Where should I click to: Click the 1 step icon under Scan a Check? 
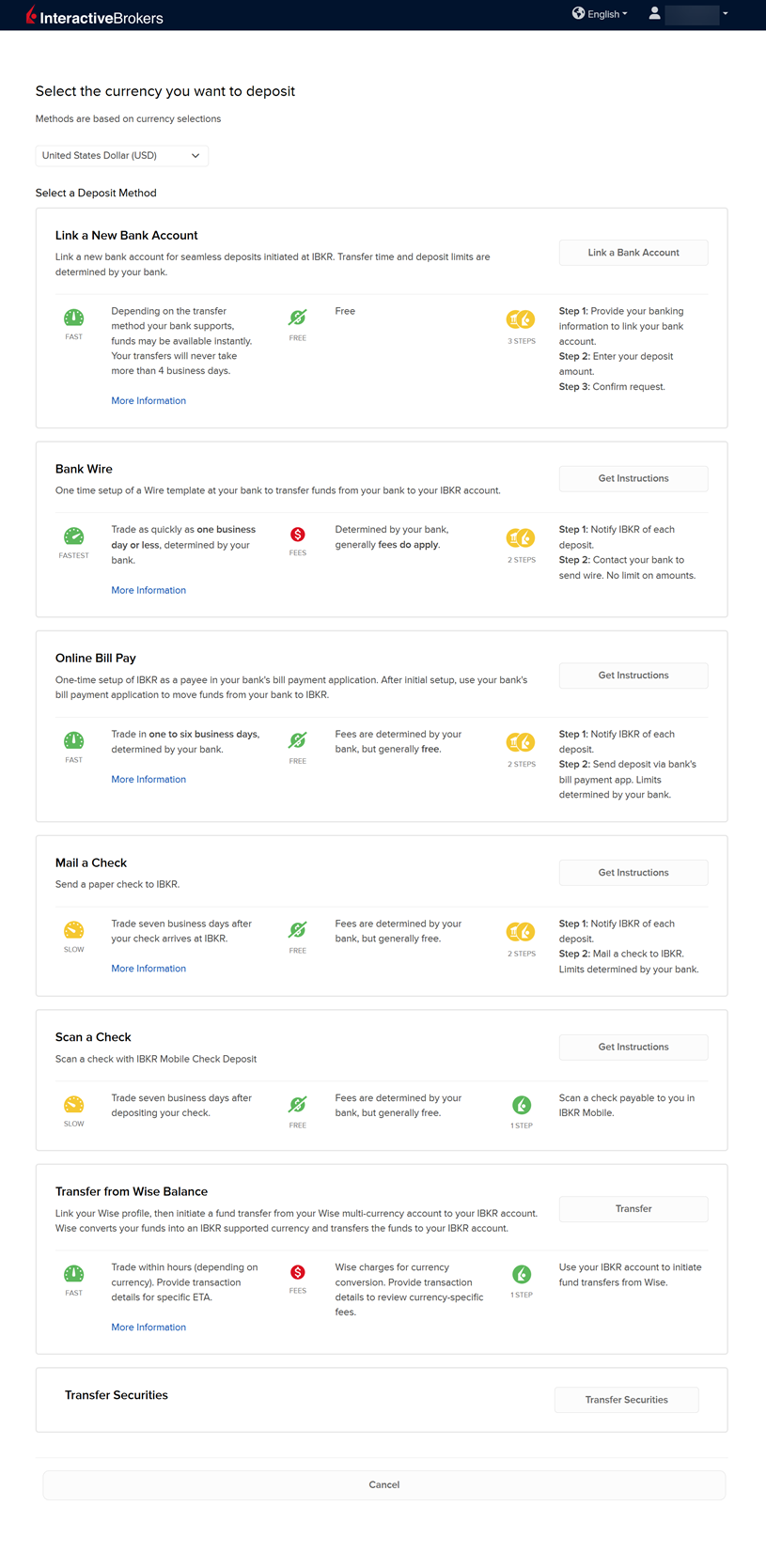tap(522, 1105)
